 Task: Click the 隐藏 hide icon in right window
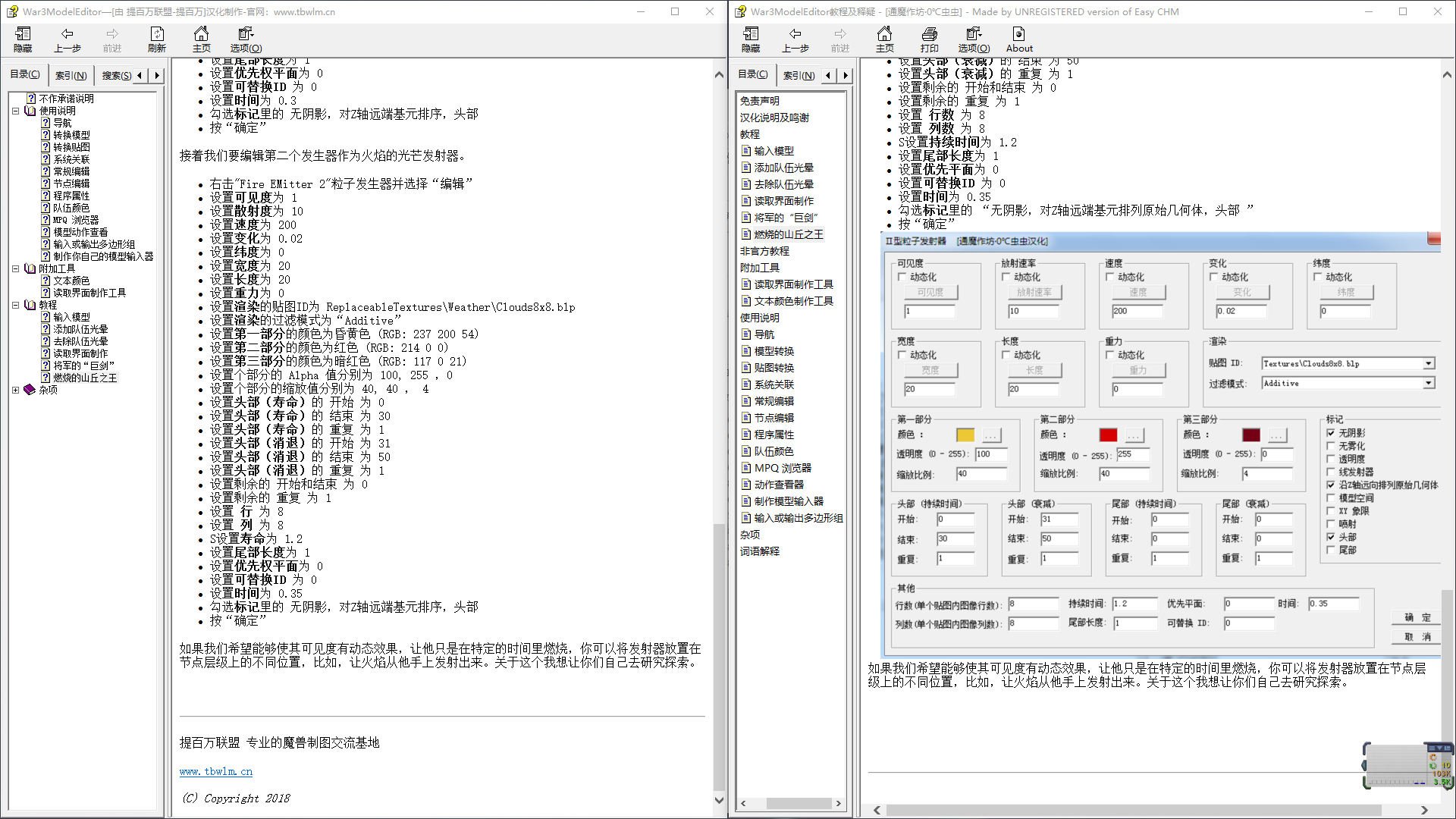coord(751,39)
